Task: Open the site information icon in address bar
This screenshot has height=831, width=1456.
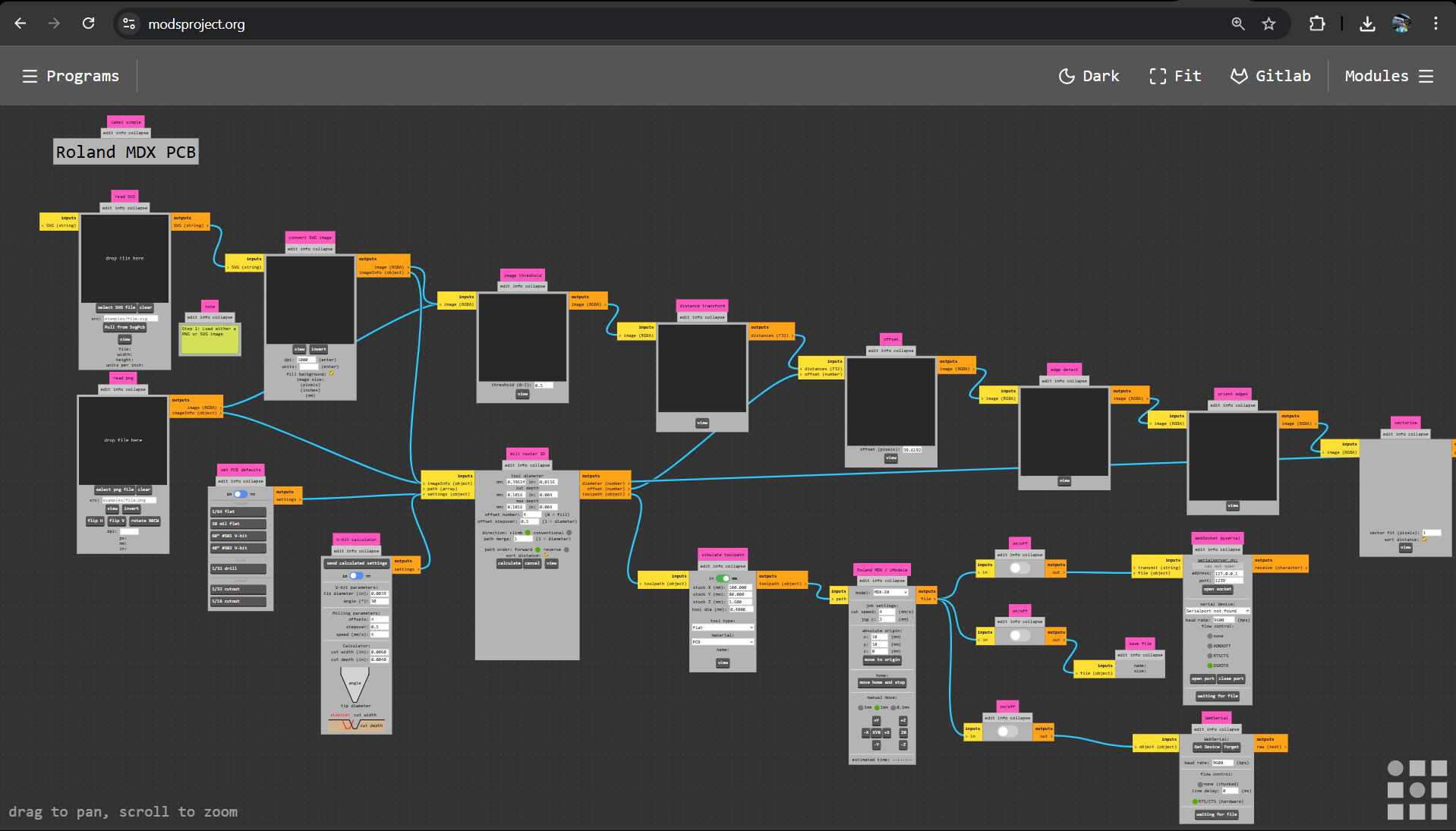Action: (x=130, y=24)
